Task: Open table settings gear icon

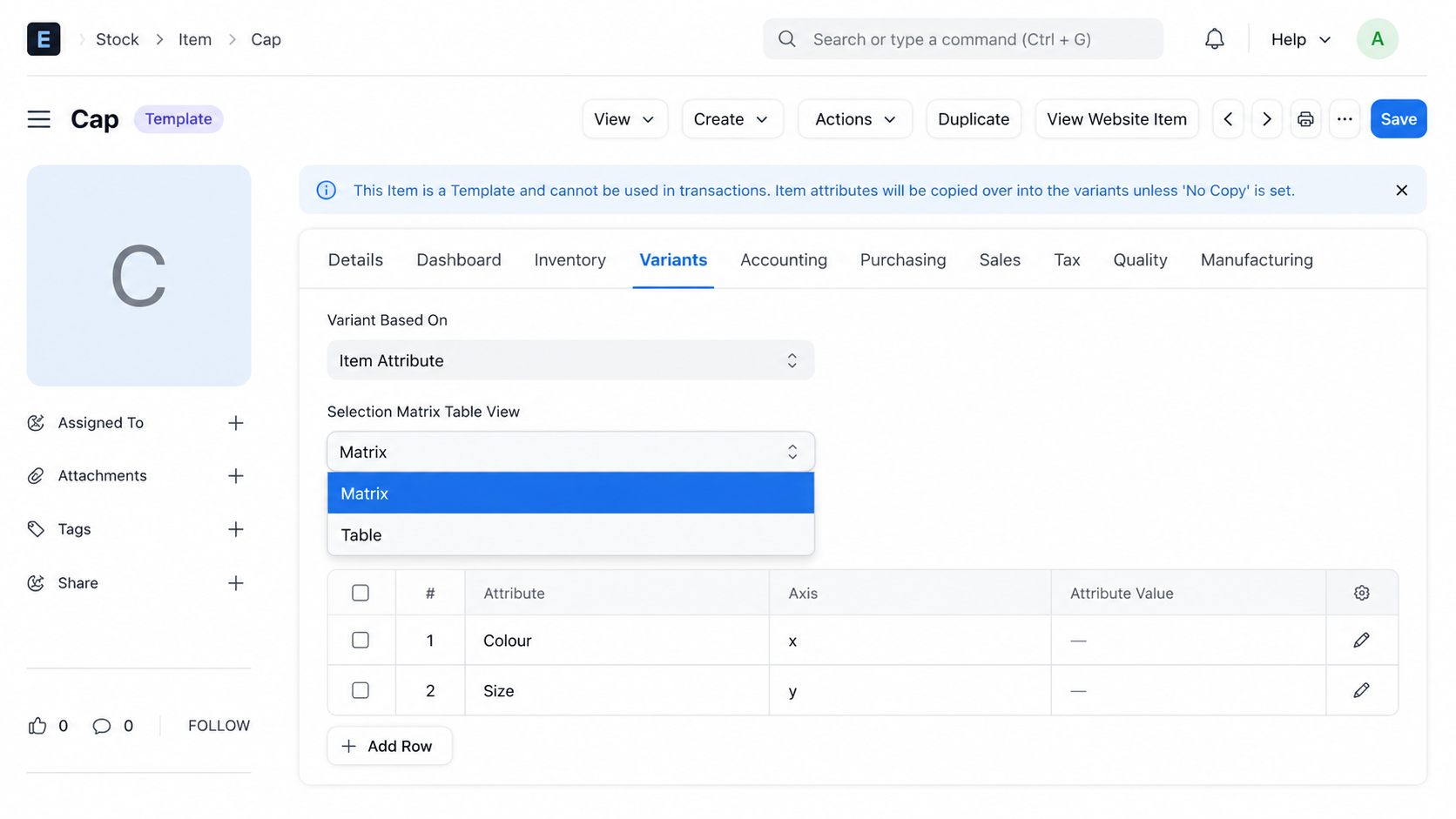Action: (x=1362, y=593)
